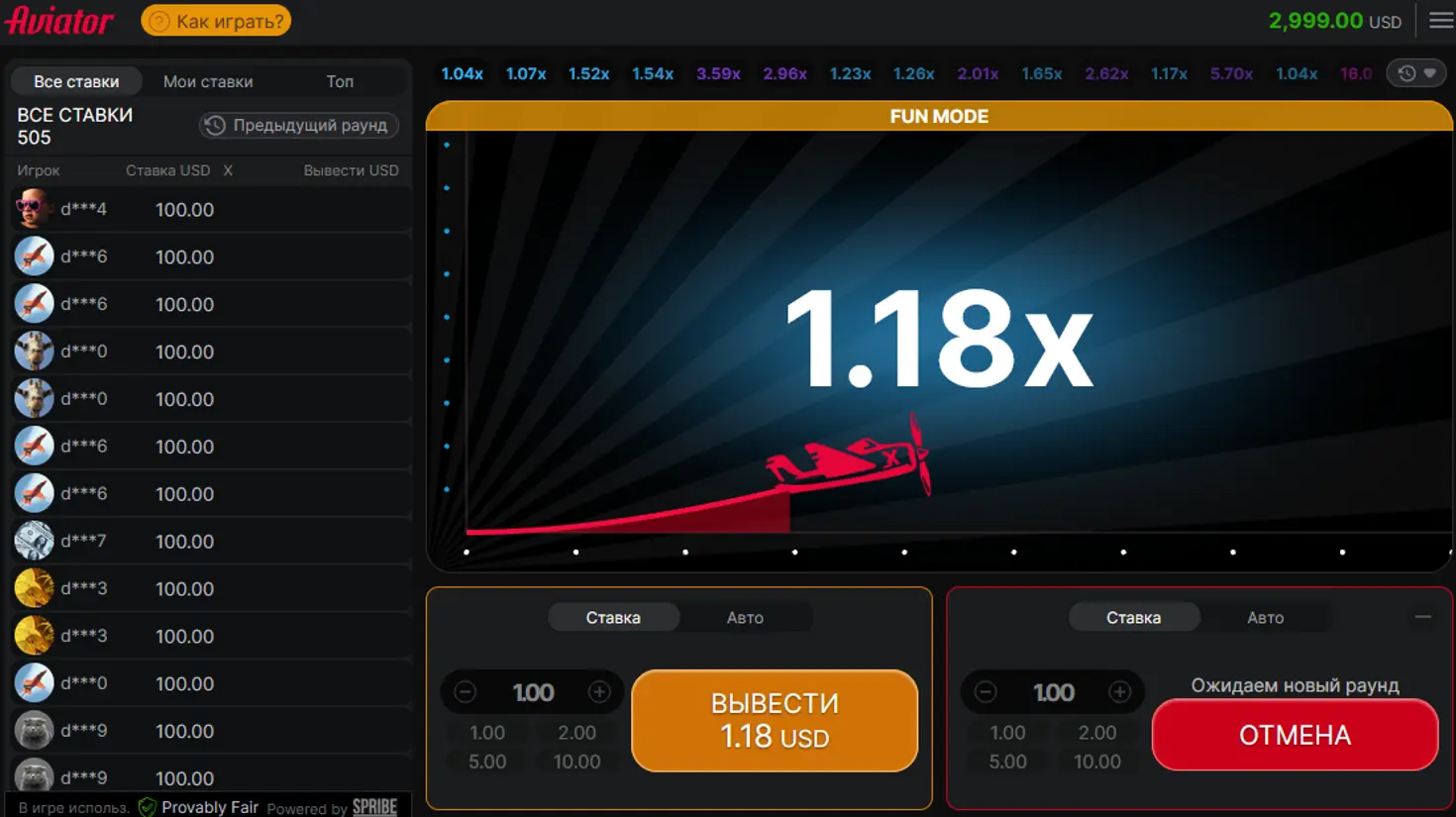The height and width of the screenshot is (817, 1456).
Task: Click sunglasses avatar of player d***4
Action: 34,209
